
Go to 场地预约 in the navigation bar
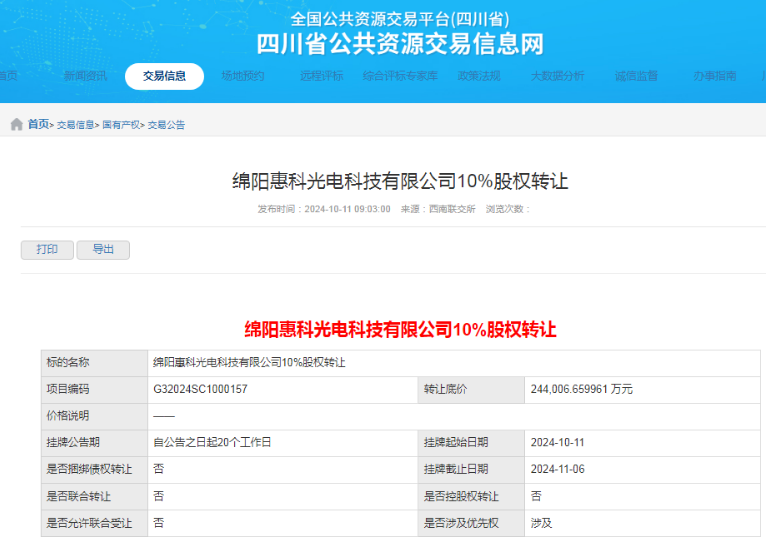tap(242, 76)
